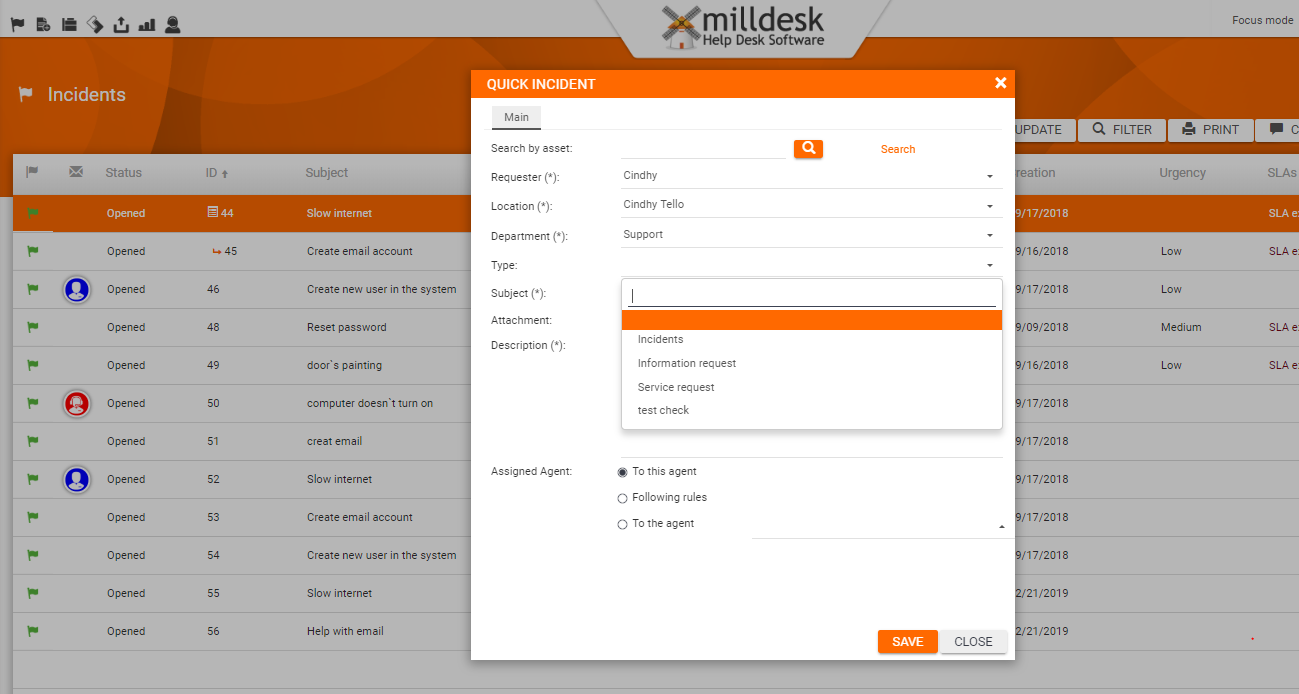1299x694 pixels.
Task: Click the Type dropdown filter text field
Action: tap(812, 296)
